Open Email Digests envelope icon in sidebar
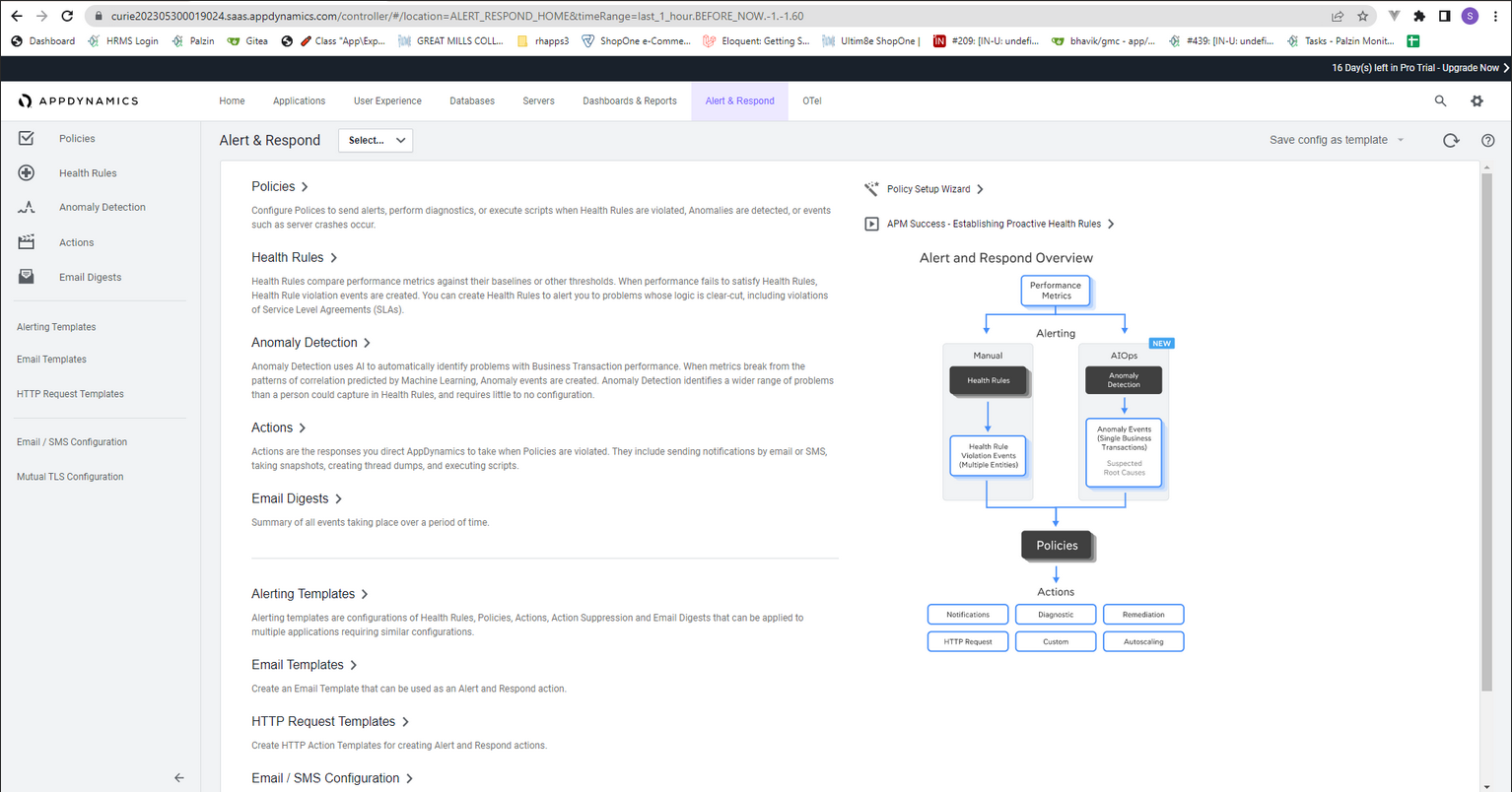Image resolution: width=1512 pixels, height=792 pixels. tap(27, 277)
